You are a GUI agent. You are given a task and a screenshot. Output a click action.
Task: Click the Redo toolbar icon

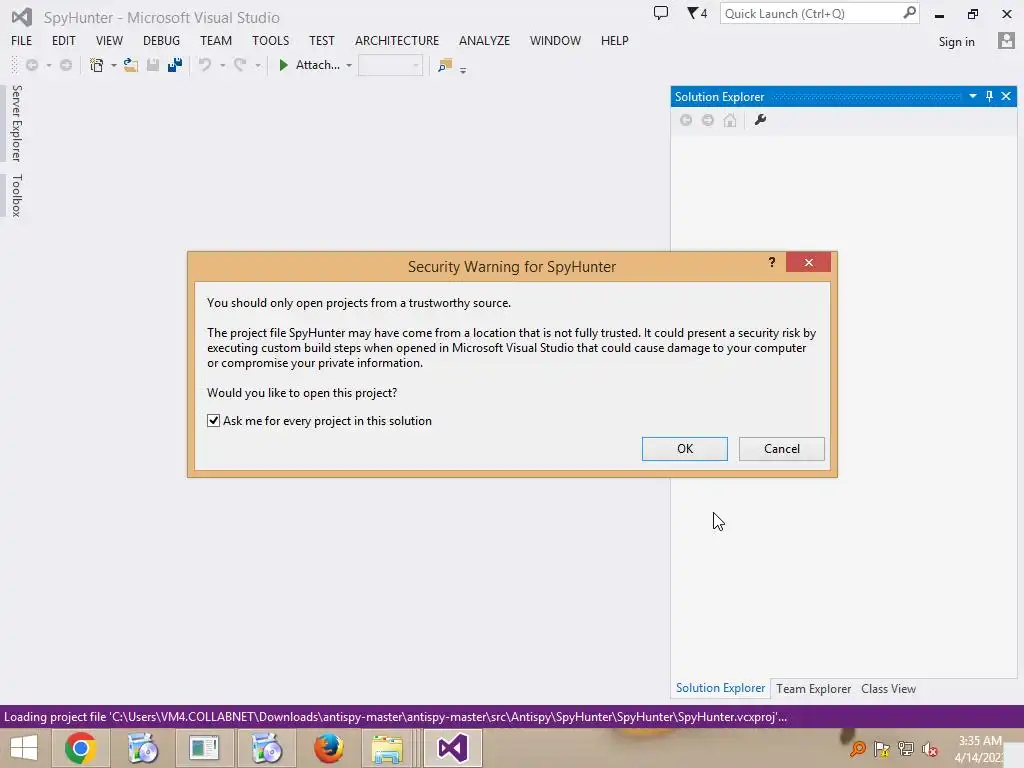coord(240,65)
